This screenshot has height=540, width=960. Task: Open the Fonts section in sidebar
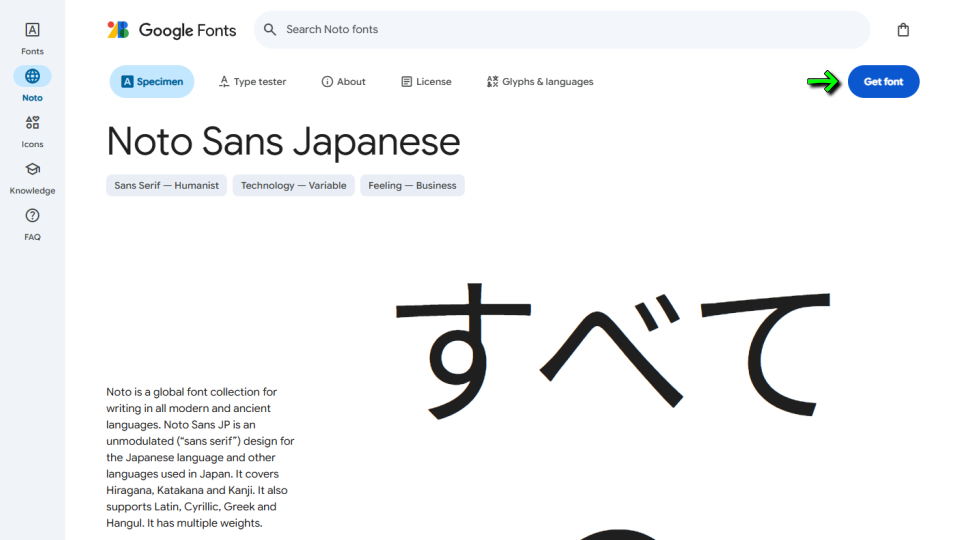pos(32,38)
